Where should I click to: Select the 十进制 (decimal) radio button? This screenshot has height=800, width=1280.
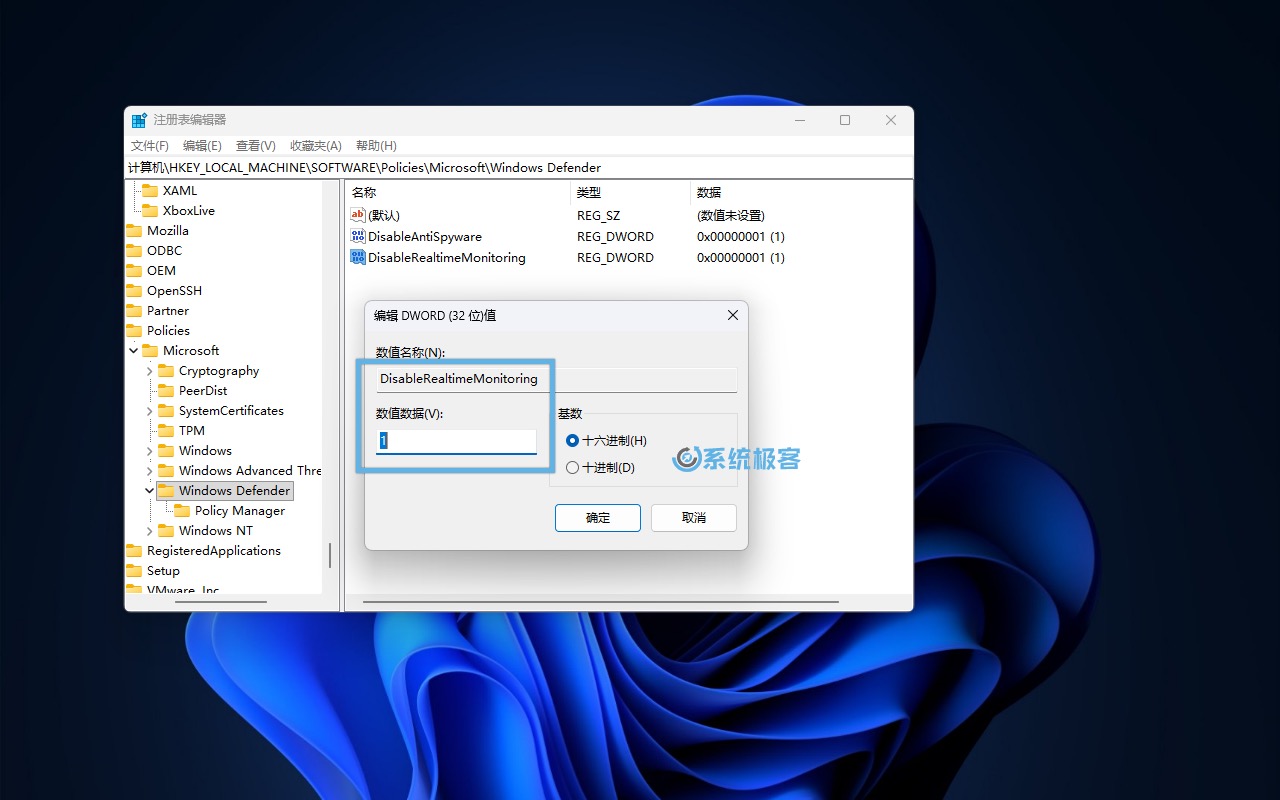point(573,467)
